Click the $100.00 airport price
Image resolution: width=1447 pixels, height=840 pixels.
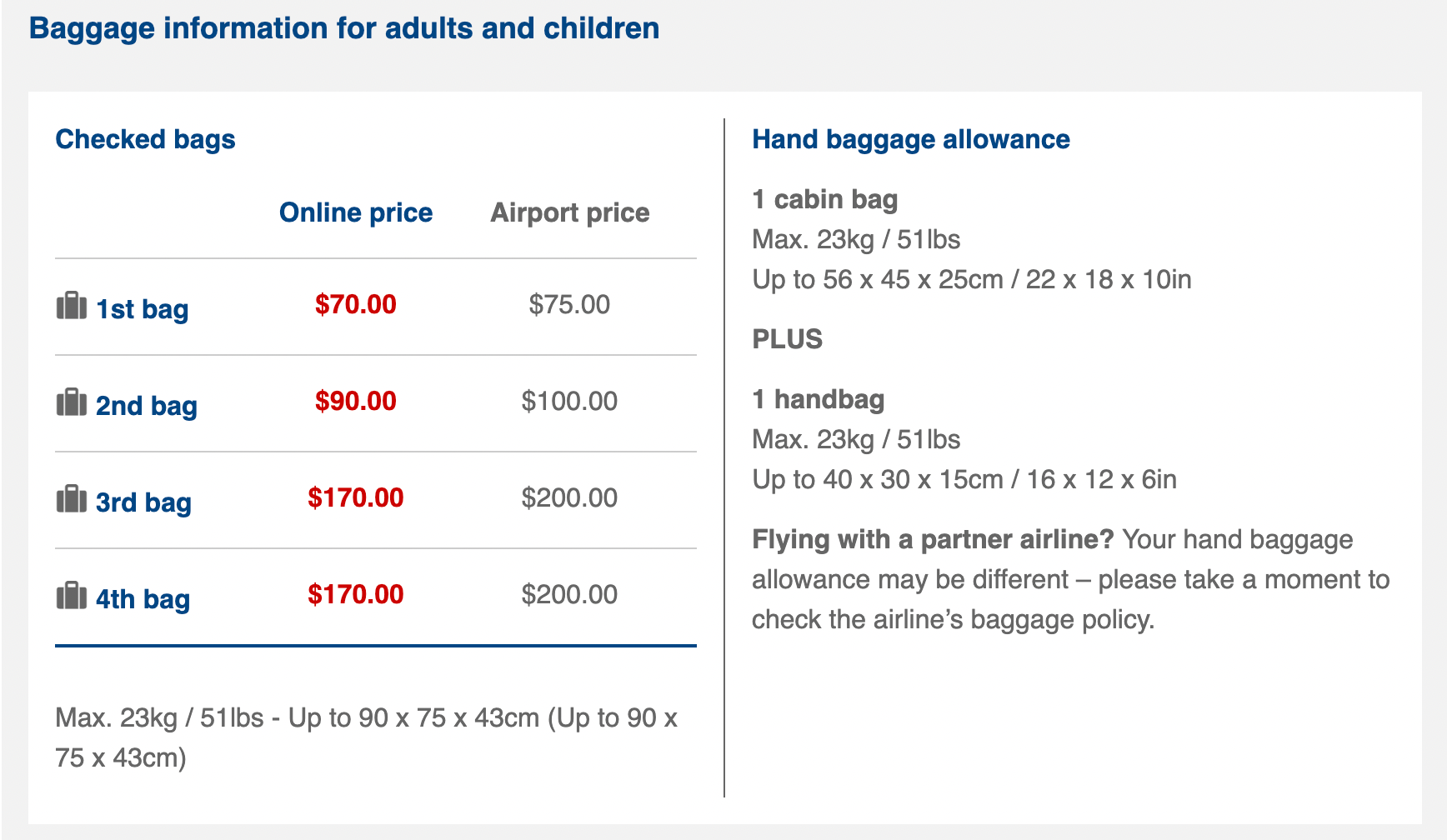pos(570,401)
